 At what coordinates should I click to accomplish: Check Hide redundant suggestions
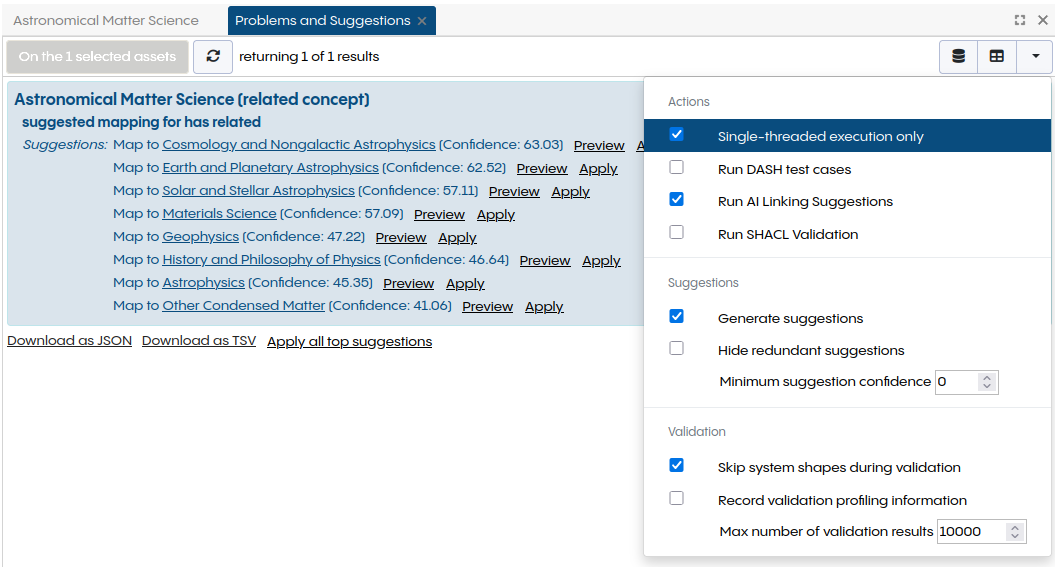[x=677, y=349]
